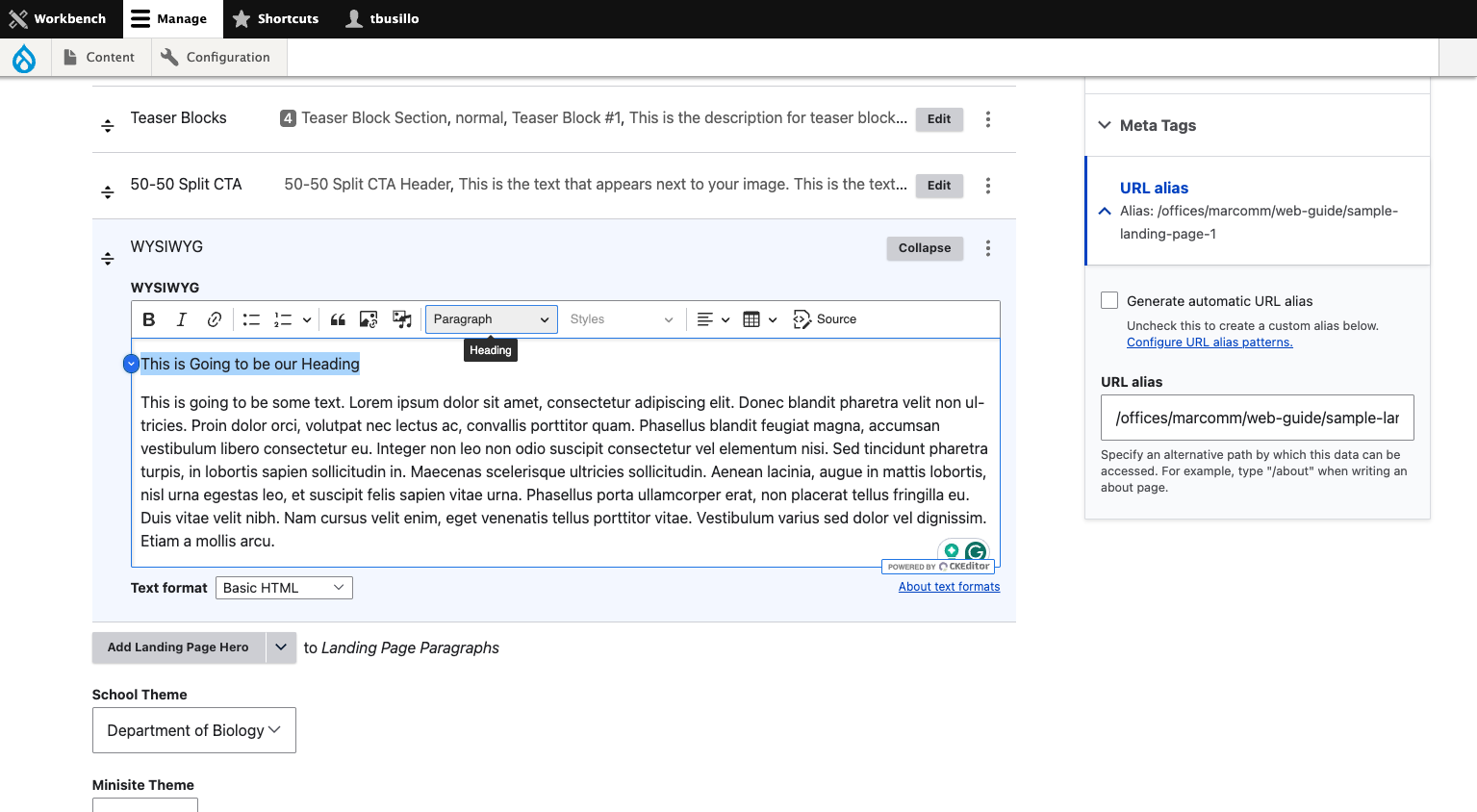The image size is (1477, 812).
Task: Open the Workbench toolbar menu
Action: coord(58,19)
